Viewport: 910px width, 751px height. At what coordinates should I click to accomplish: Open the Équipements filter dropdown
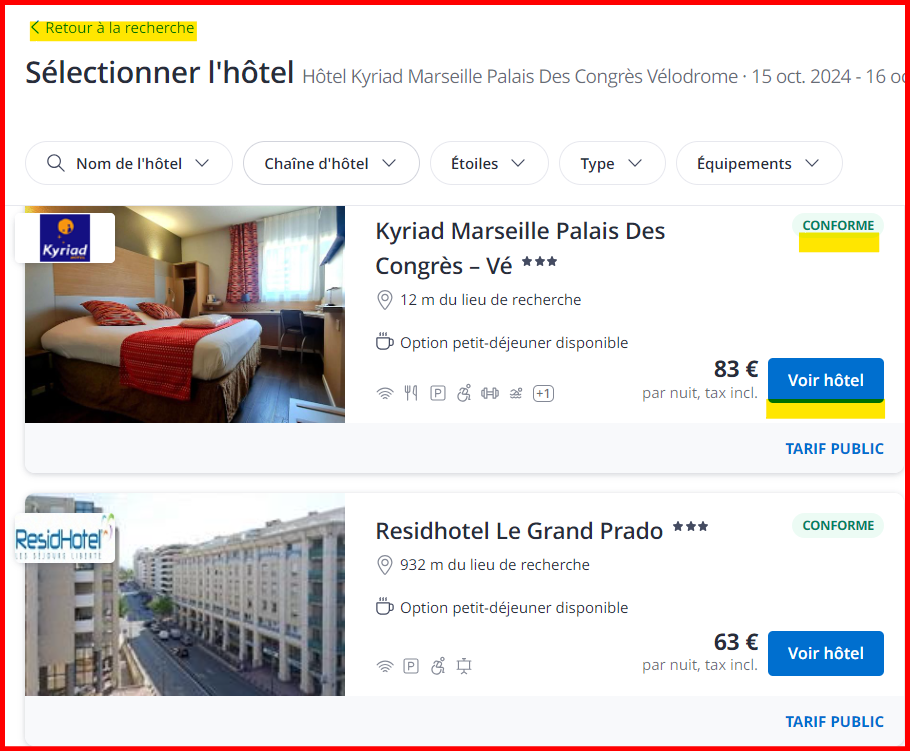pos(759,163)
